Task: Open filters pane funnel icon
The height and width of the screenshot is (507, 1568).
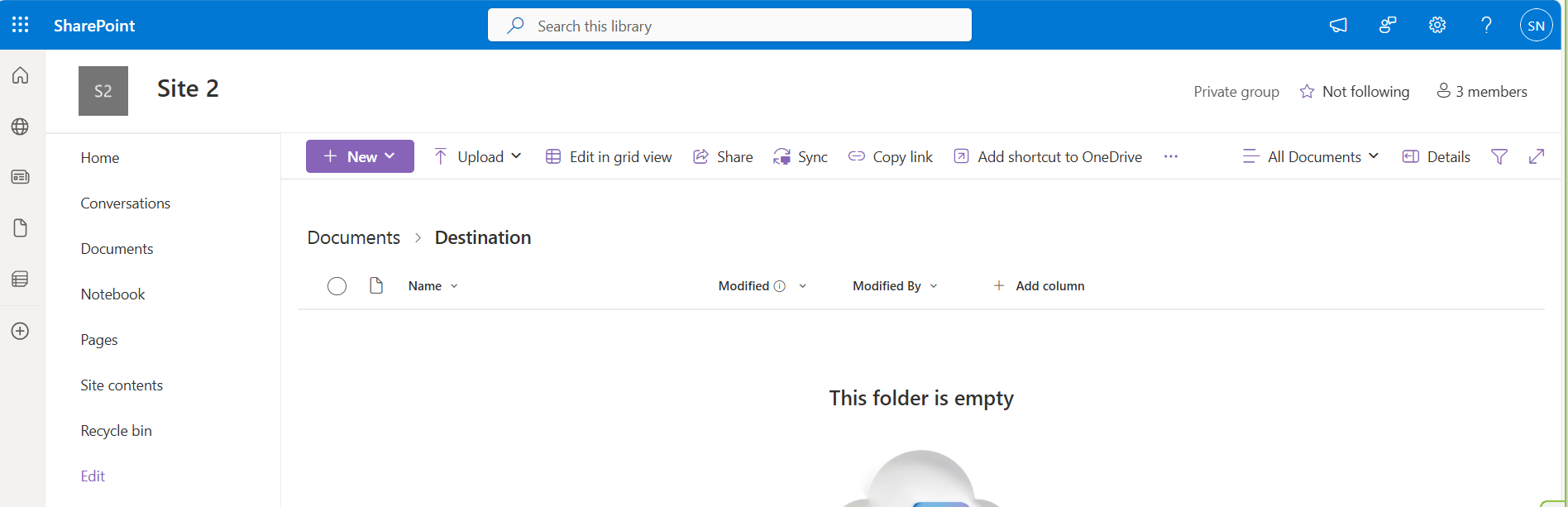Action: [x=1499, y=156]
